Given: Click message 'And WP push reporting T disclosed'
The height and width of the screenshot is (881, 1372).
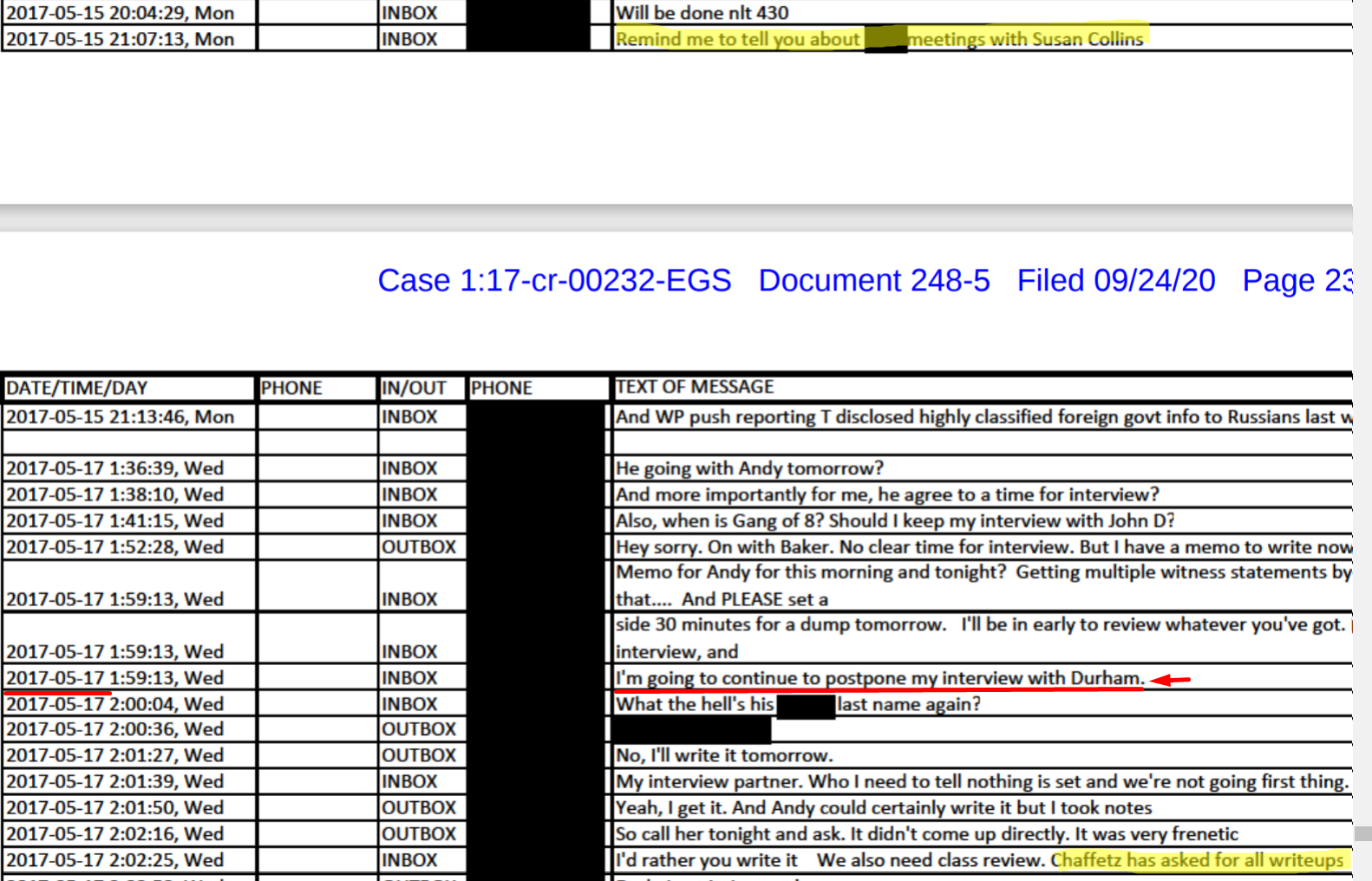Looking at the screenshot, I should coord(983,416).
